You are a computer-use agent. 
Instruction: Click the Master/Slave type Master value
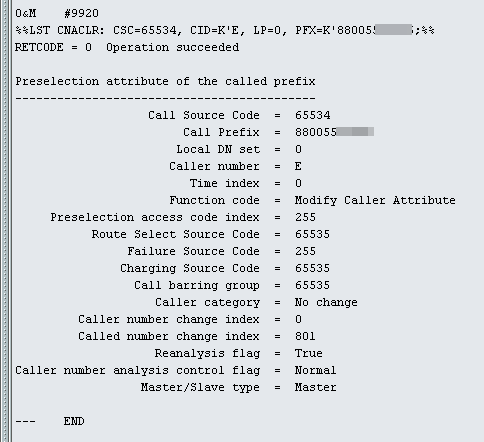(x=315, y=387)
